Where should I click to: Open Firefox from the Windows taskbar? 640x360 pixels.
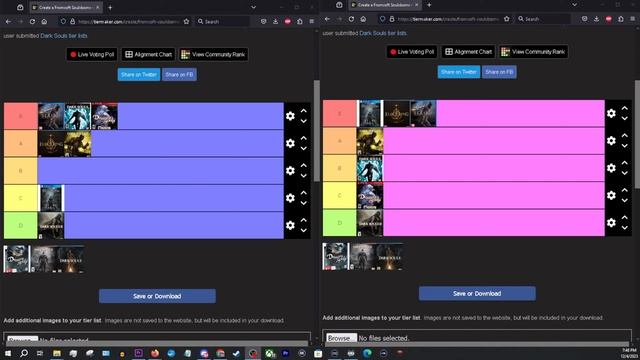pos(155,353)
